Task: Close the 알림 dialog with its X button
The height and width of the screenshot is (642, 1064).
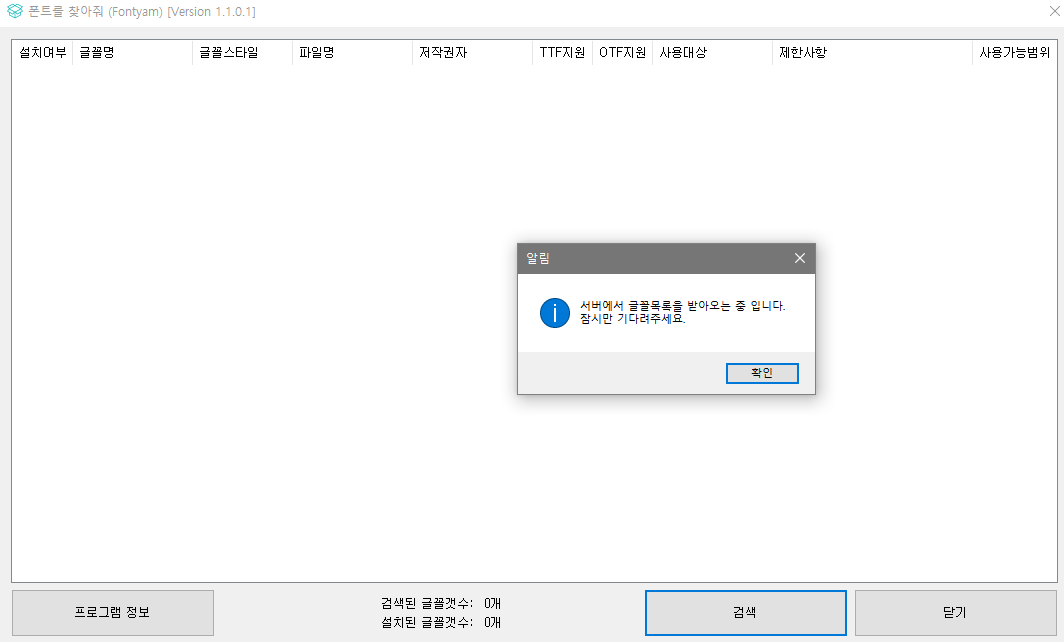Action: (800, 258)
